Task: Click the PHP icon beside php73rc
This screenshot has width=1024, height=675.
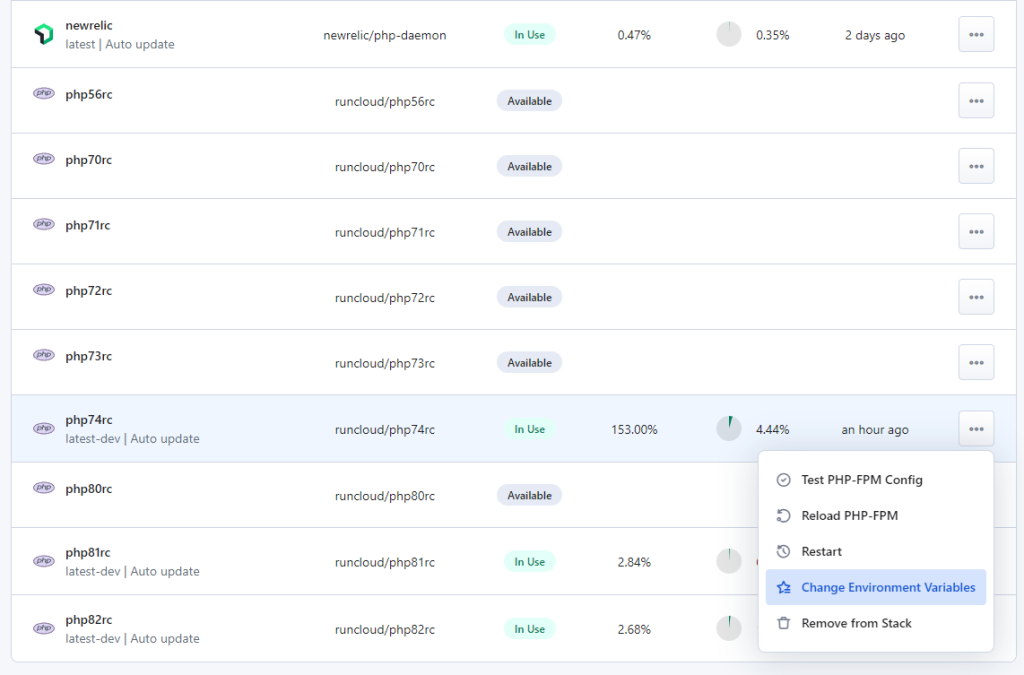Action: 44,354
